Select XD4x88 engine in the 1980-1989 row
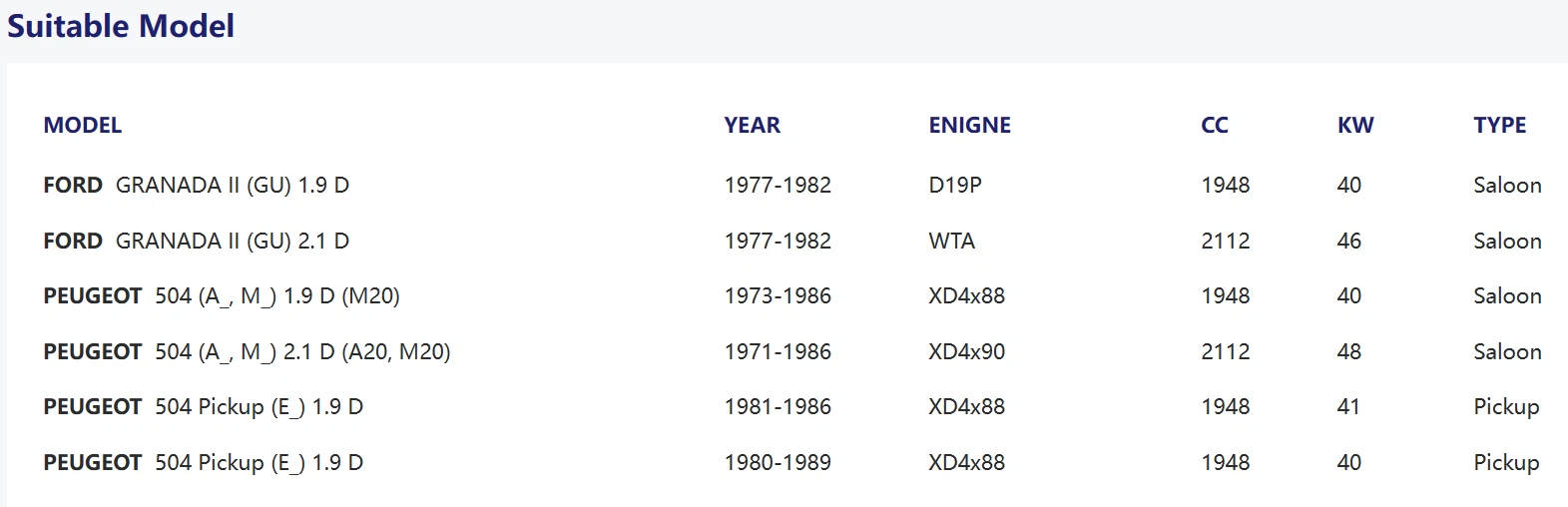This screenshot has width=1568, height=507. [x=967, y=463]
